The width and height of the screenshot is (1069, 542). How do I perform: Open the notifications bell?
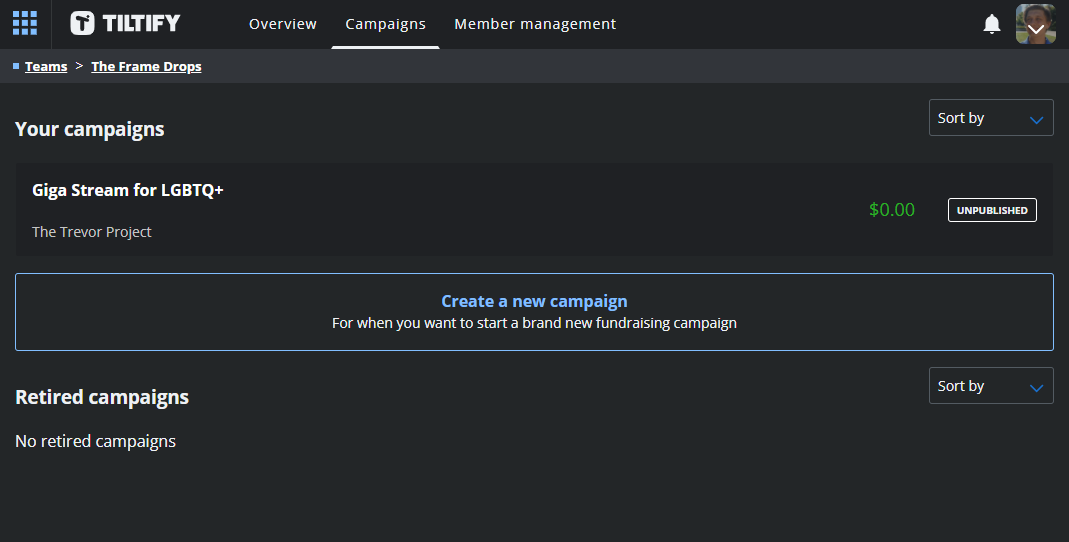pyautogui.click(x=991, y=24)
